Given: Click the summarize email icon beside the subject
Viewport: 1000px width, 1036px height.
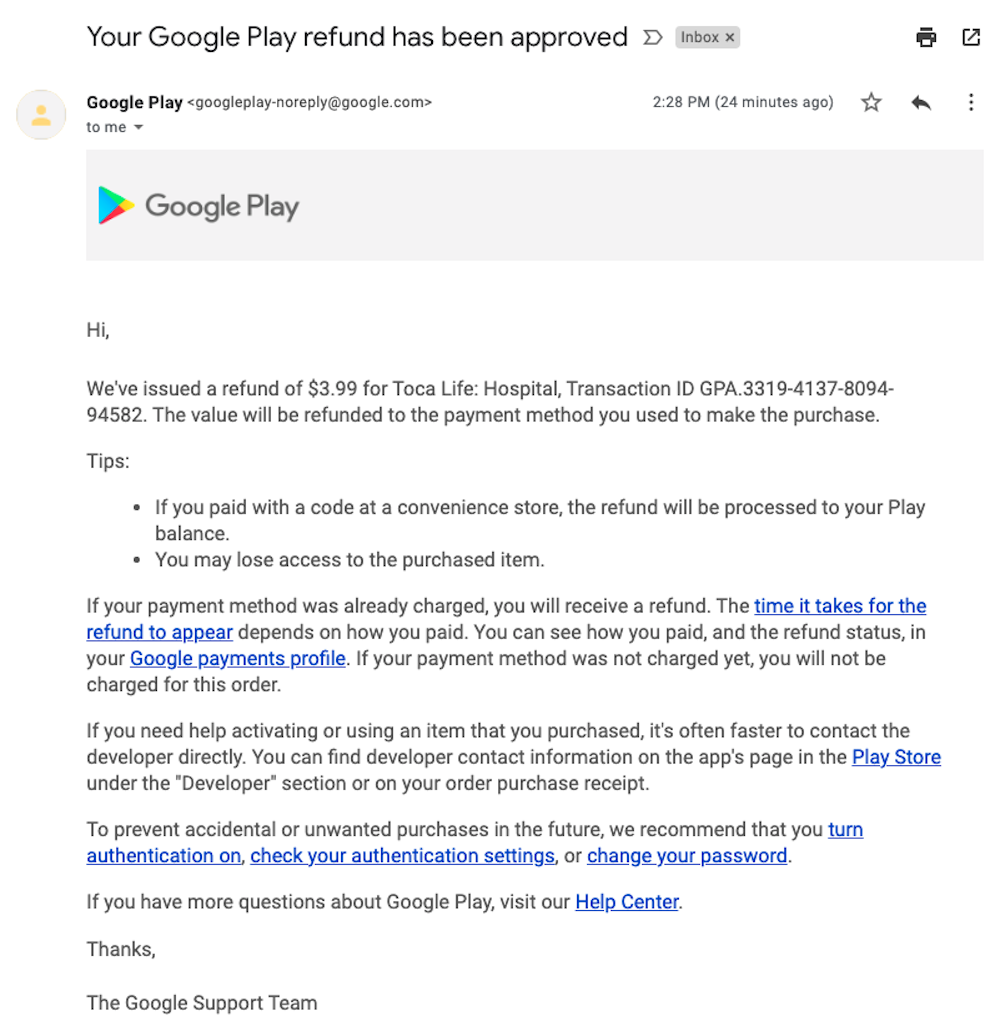Looking at the screenshot, I should pos(653,37).
